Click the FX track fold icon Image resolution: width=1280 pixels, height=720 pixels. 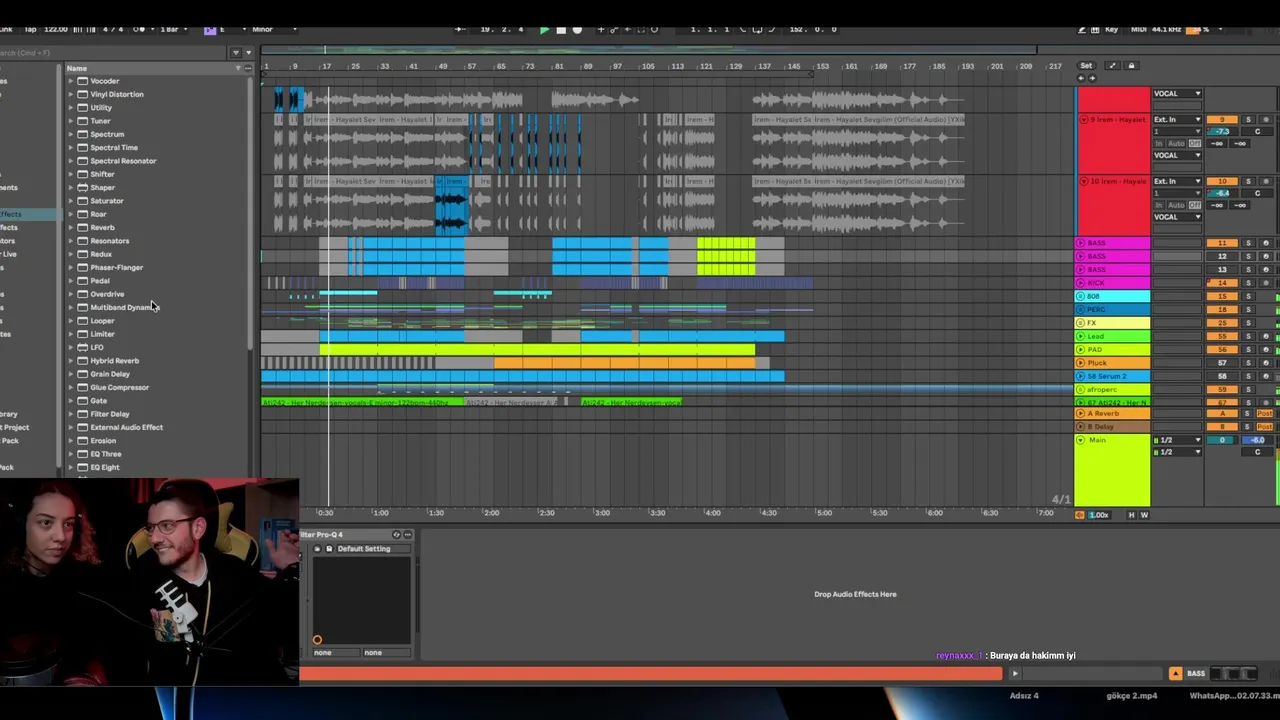point(1080,323)
